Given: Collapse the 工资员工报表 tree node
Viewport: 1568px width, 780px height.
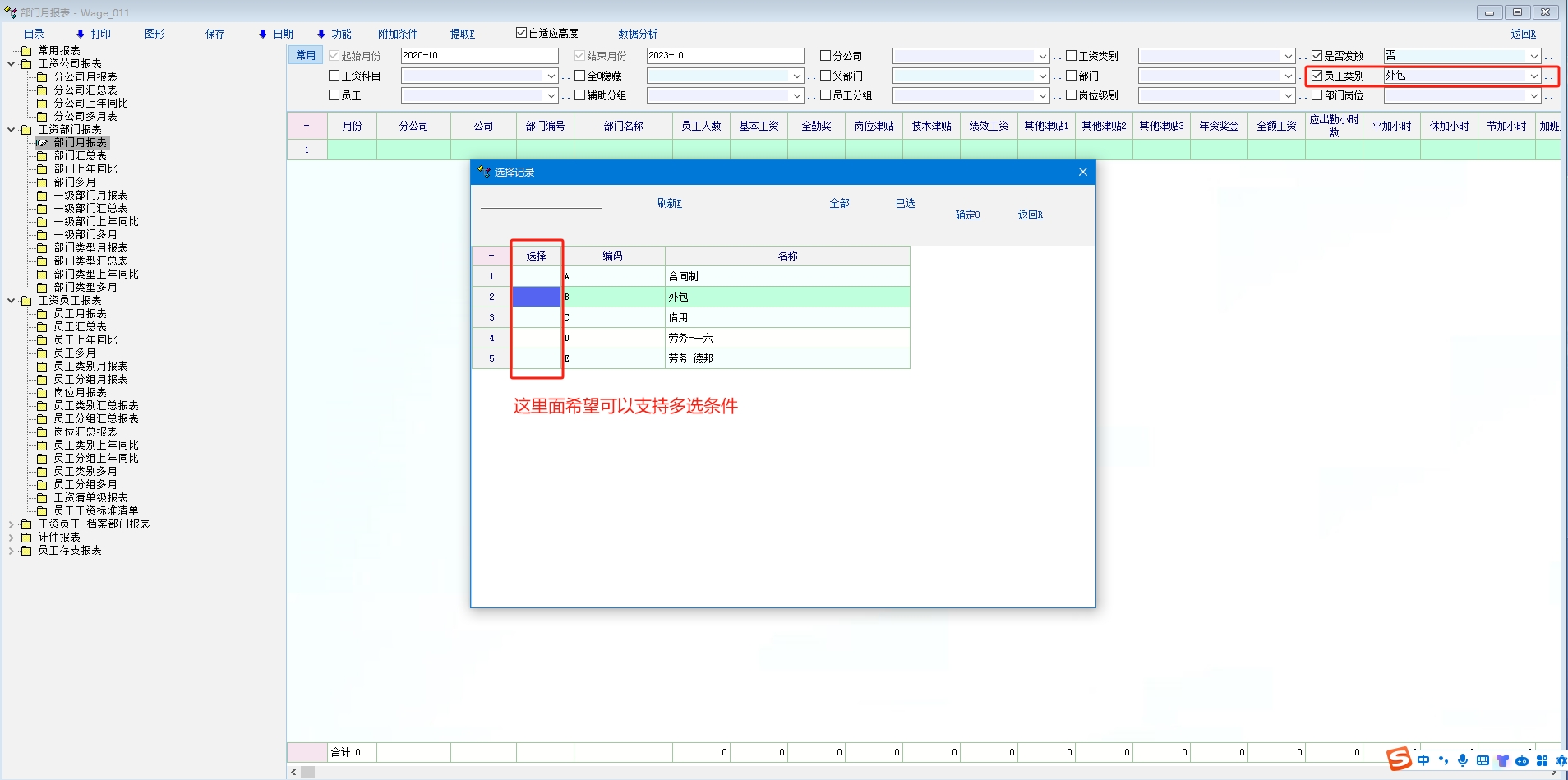Looking at the screenshot, I should coord(12,301).
